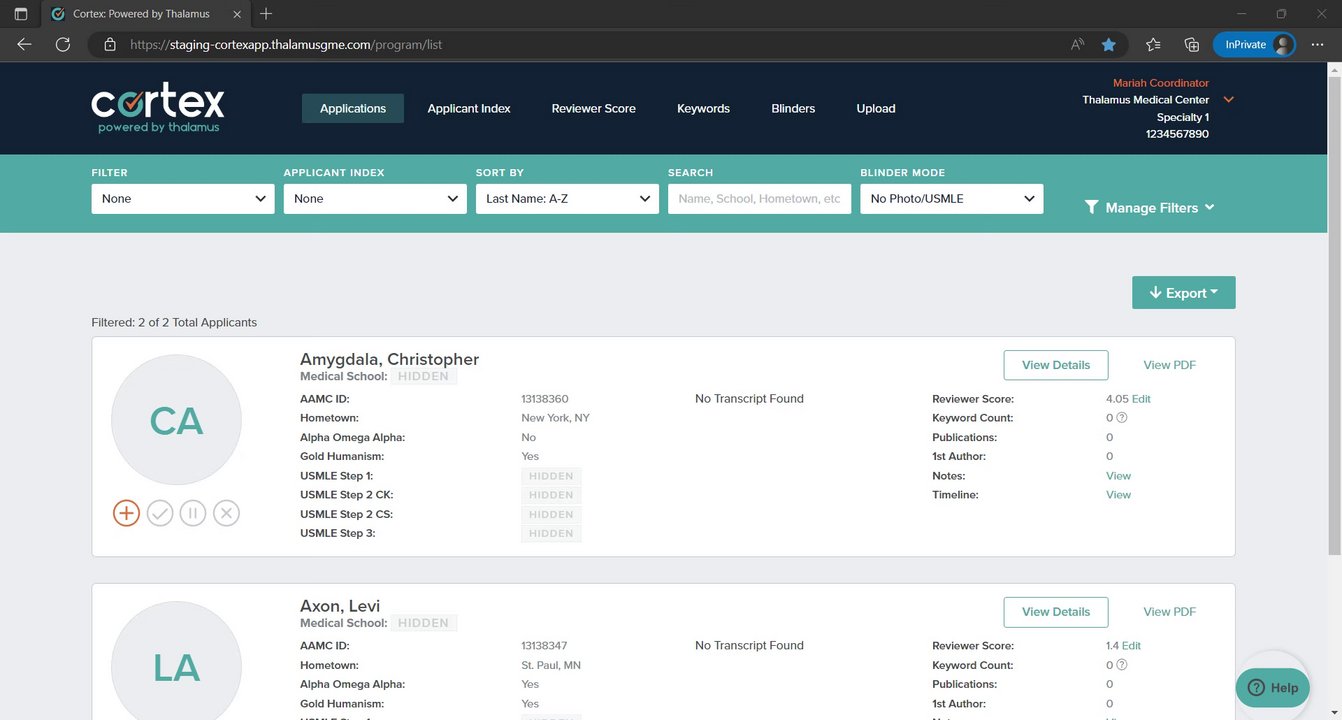Screen dimensions: 1342x720
Task: Click the orange plus status icon for Amygdala
Action: pos(126,513)
